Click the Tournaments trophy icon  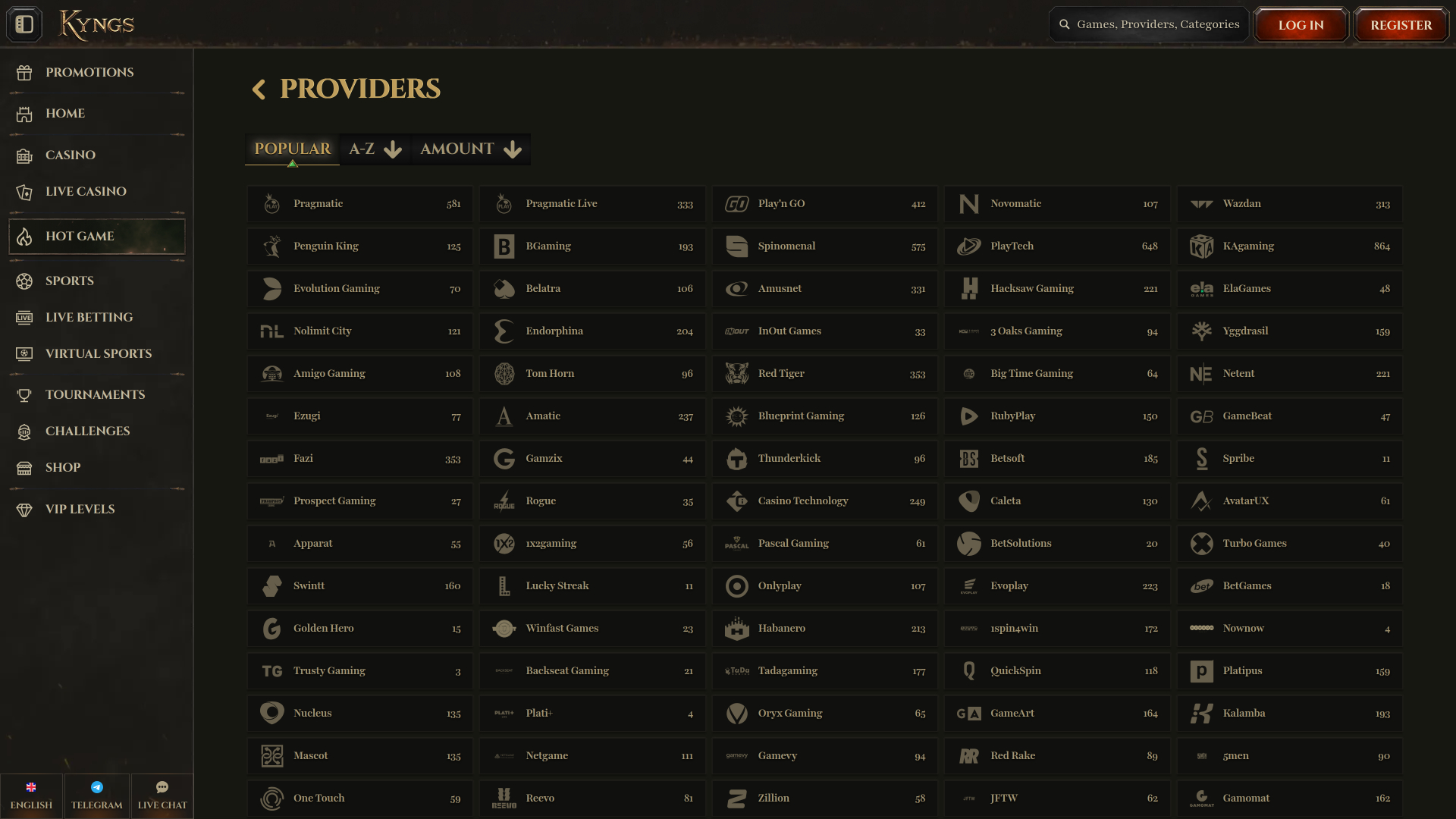pos(24,395)
